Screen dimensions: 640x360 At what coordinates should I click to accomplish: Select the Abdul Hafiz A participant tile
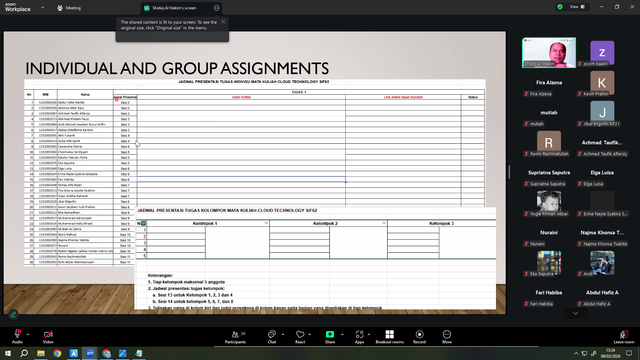(x=602, y=293)
